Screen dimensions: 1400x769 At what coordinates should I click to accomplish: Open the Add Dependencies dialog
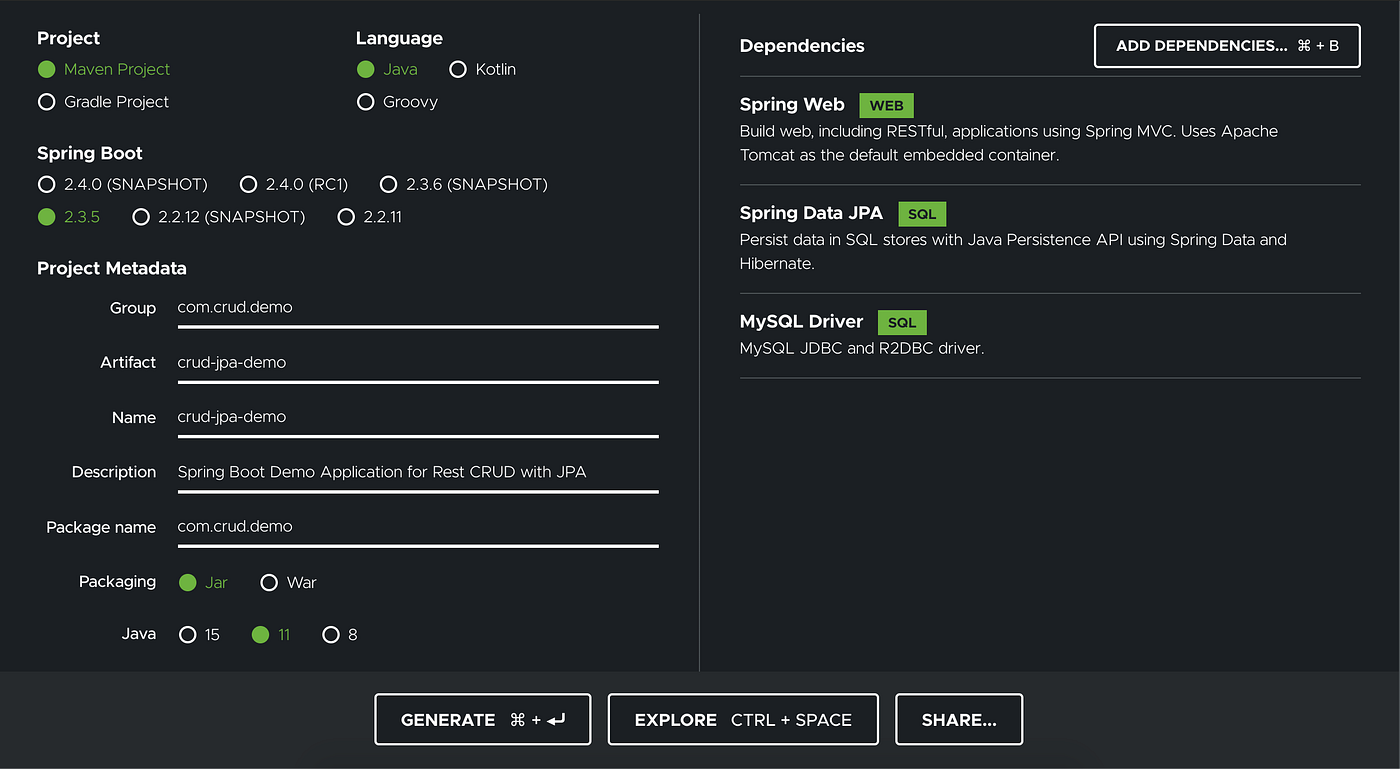point(1227,46)
